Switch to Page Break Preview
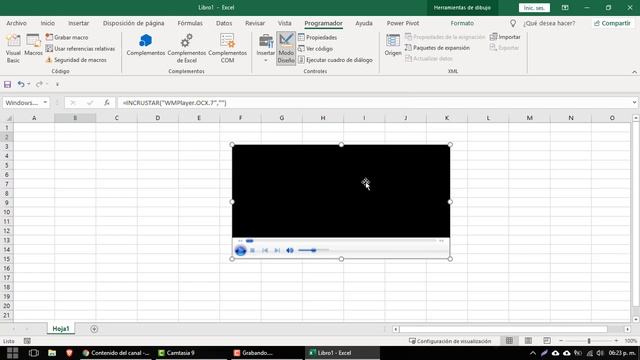 547,341
